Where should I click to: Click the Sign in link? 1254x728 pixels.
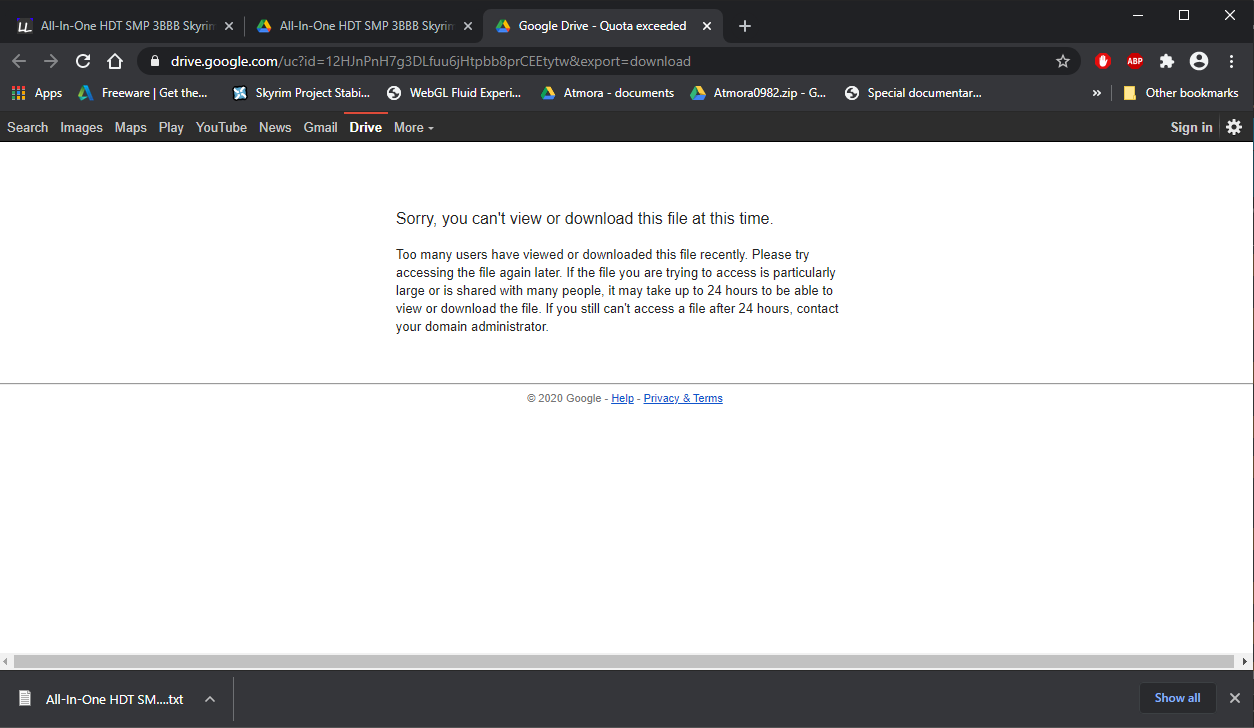pyautogui.click(x=1191, y=127)
